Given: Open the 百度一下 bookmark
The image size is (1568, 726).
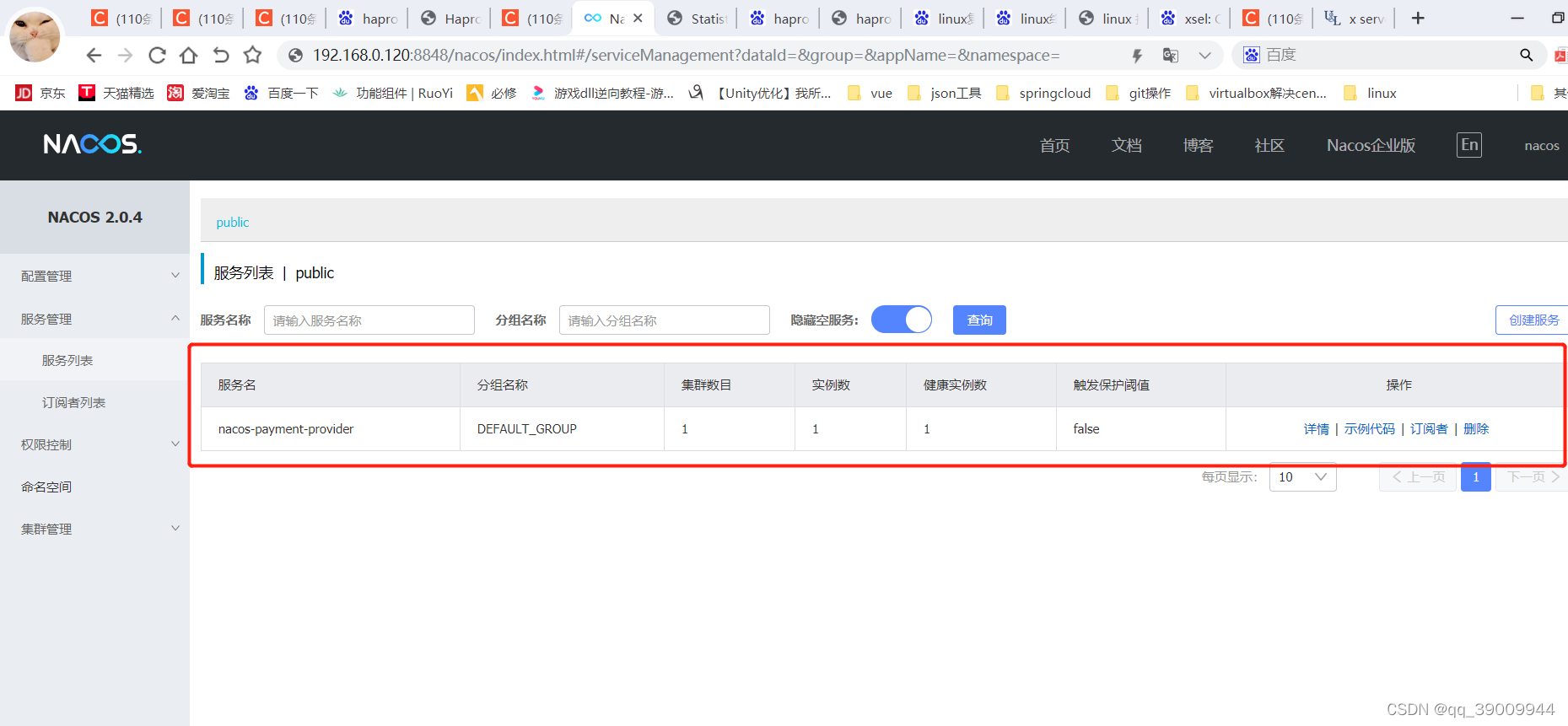Looking at the screenshot, I should pyautogui.click(x=280, y=93).
